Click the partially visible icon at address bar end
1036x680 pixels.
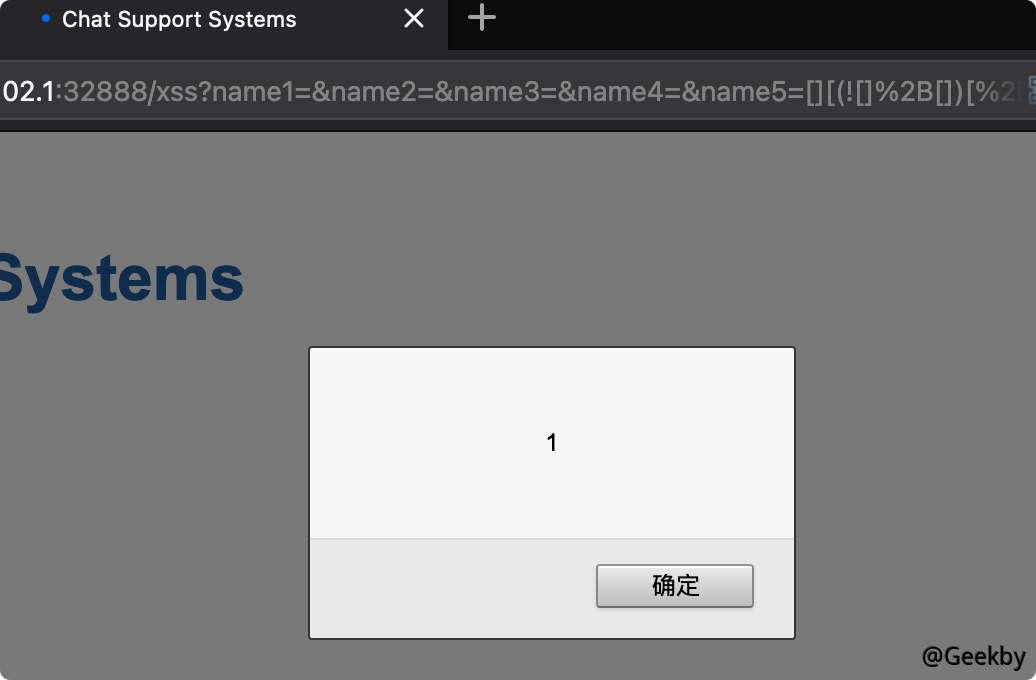point(1031,91)
